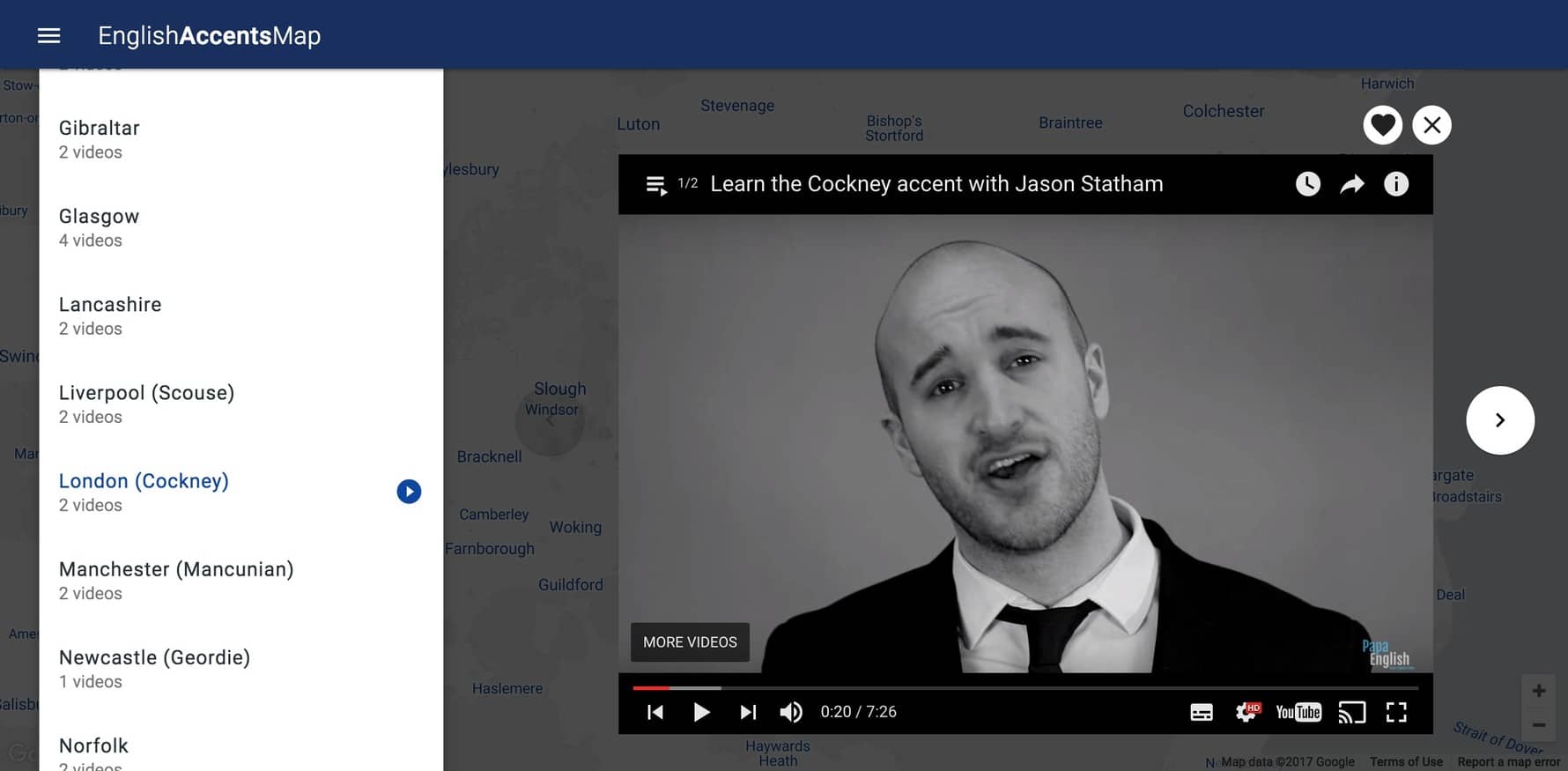
Task: Select London (Cockney) list entry
Action: click(x=241, y=492)
